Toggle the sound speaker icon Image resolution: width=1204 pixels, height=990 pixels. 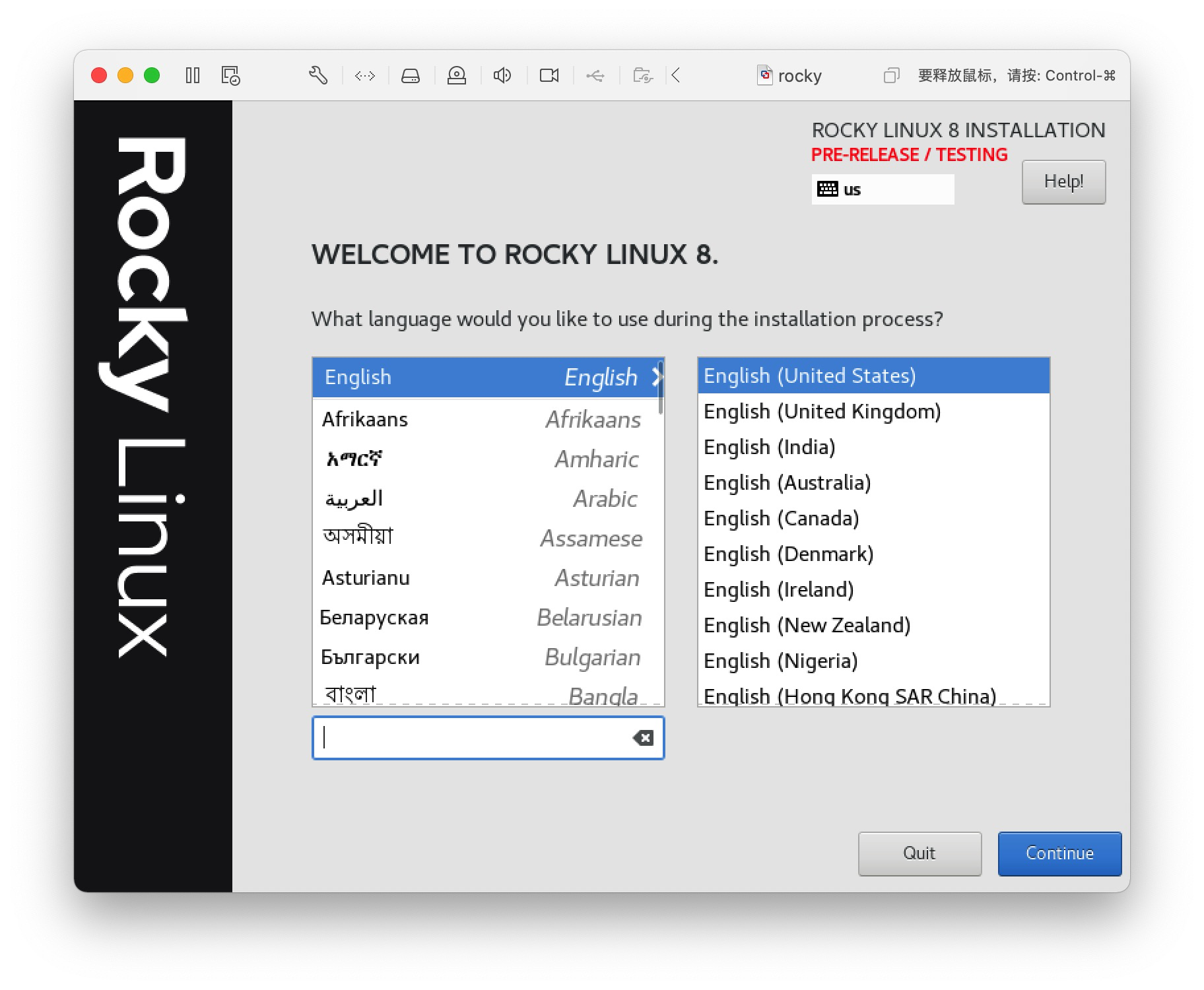pos(502,76)
